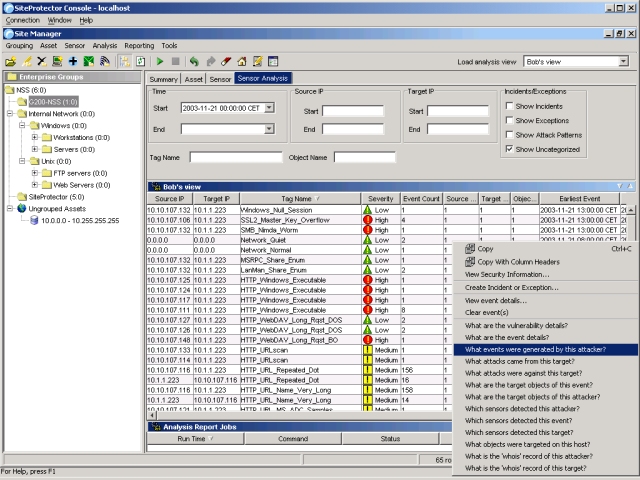
Task: Switch to the Asset tab
Action: tap(193, 79)
